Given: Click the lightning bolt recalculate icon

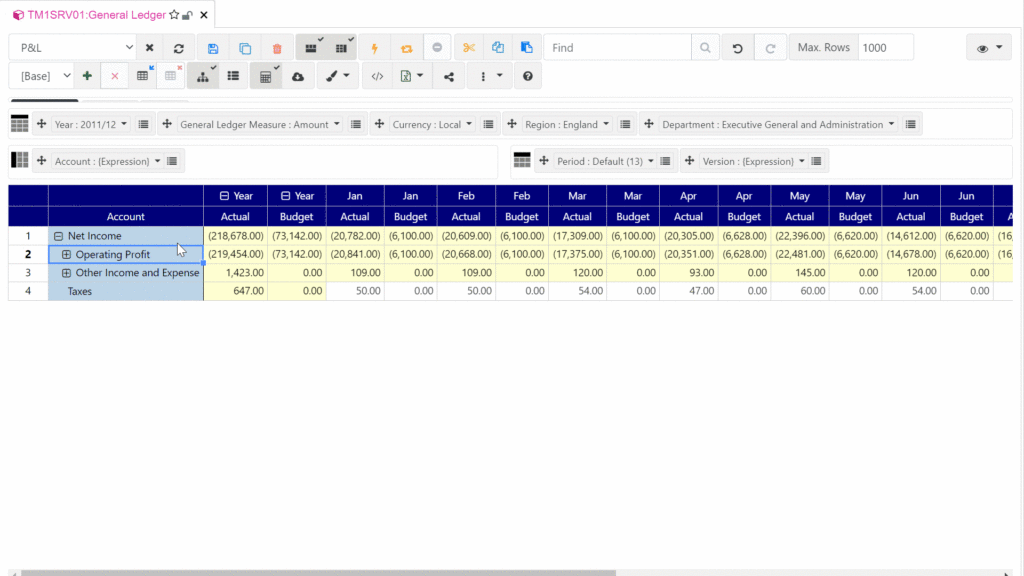Looking at the screenshot, I should (x=375, y=48).
